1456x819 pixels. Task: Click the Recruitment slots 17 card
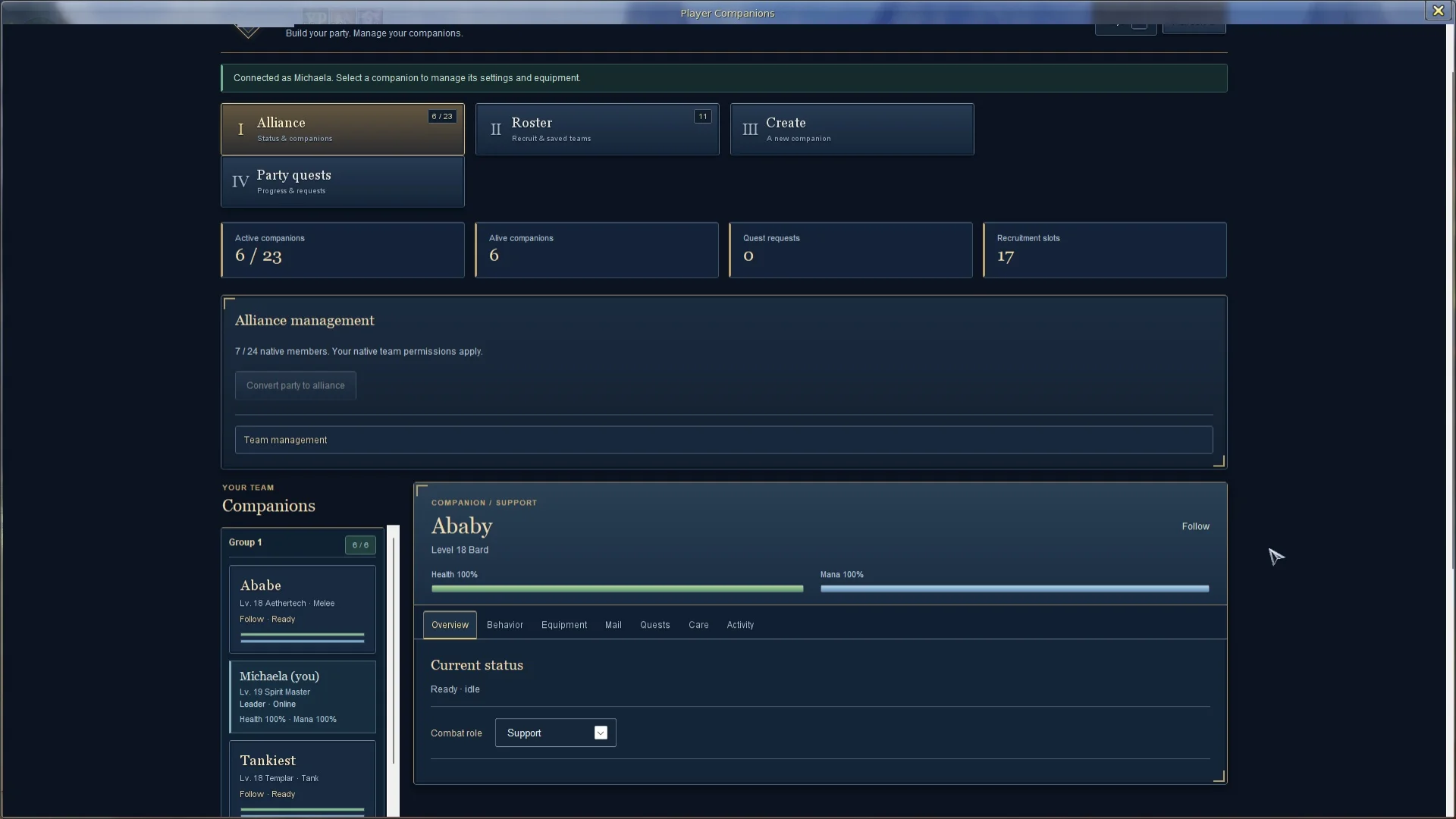1105,250
